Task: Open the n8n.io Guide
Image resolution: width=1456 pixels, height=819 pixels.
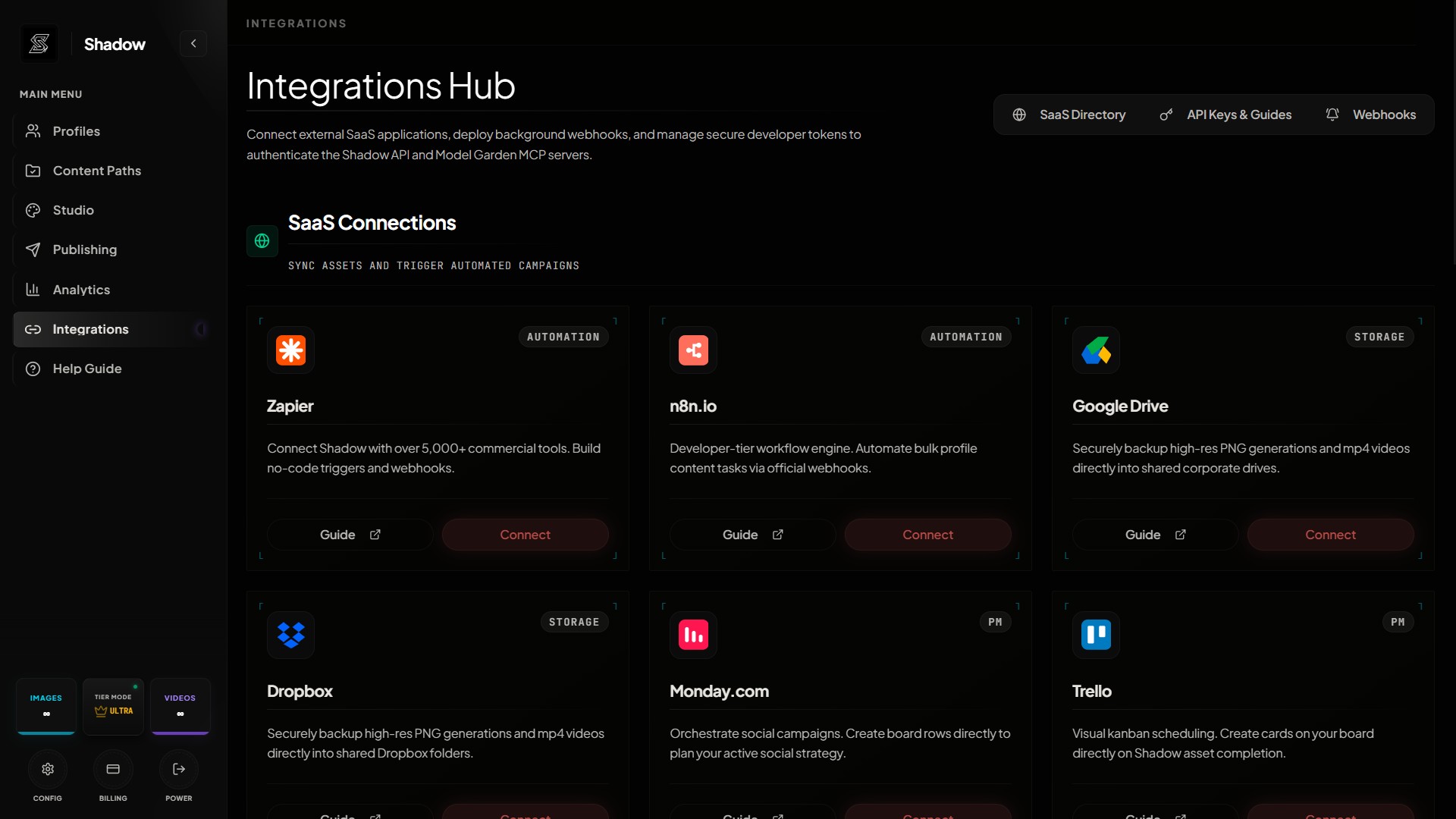Action: [x=753, y=535]
